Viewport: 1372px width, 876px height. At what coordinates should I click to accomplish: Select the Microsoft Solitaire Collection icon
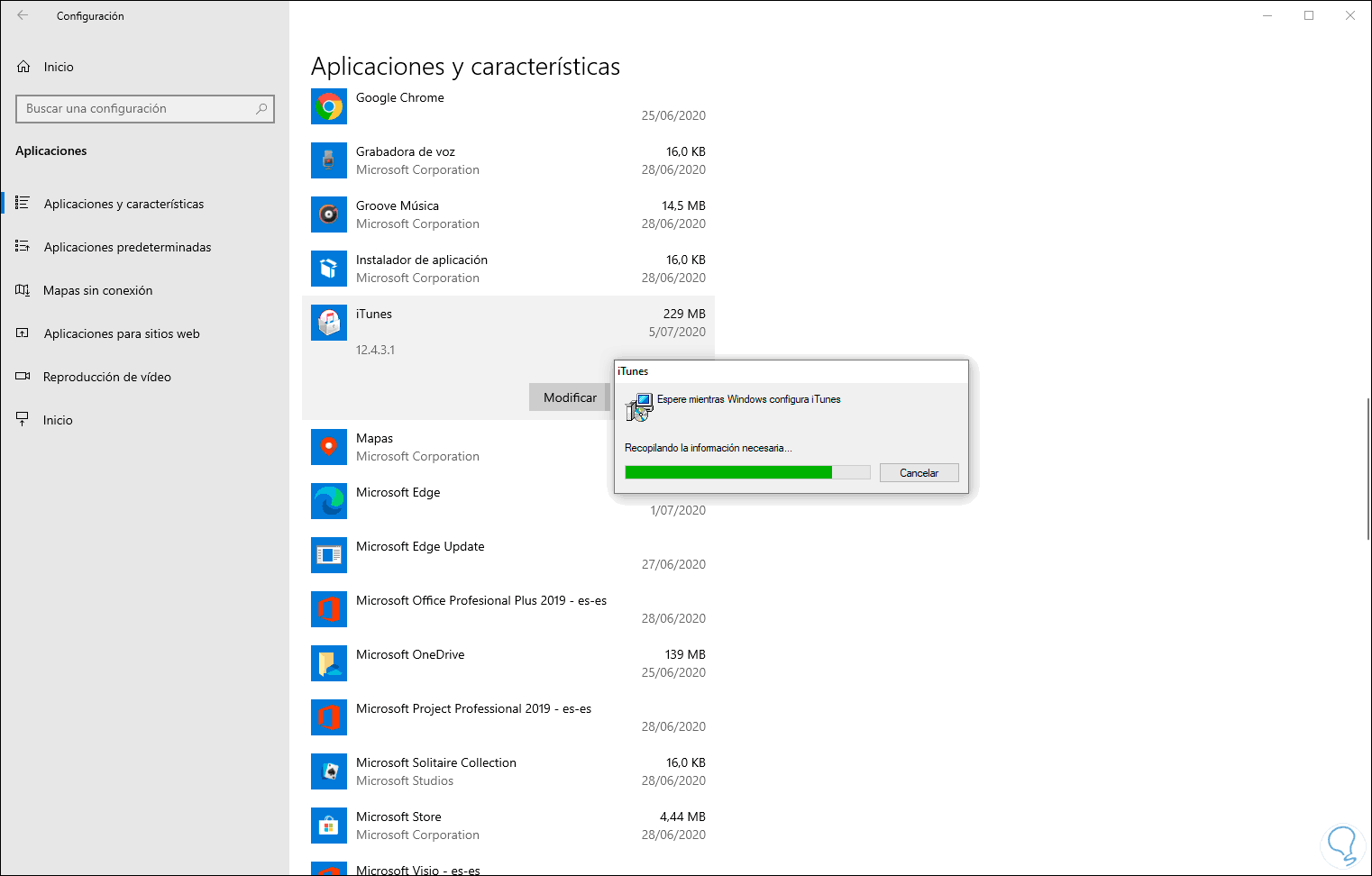pos(329,771)
